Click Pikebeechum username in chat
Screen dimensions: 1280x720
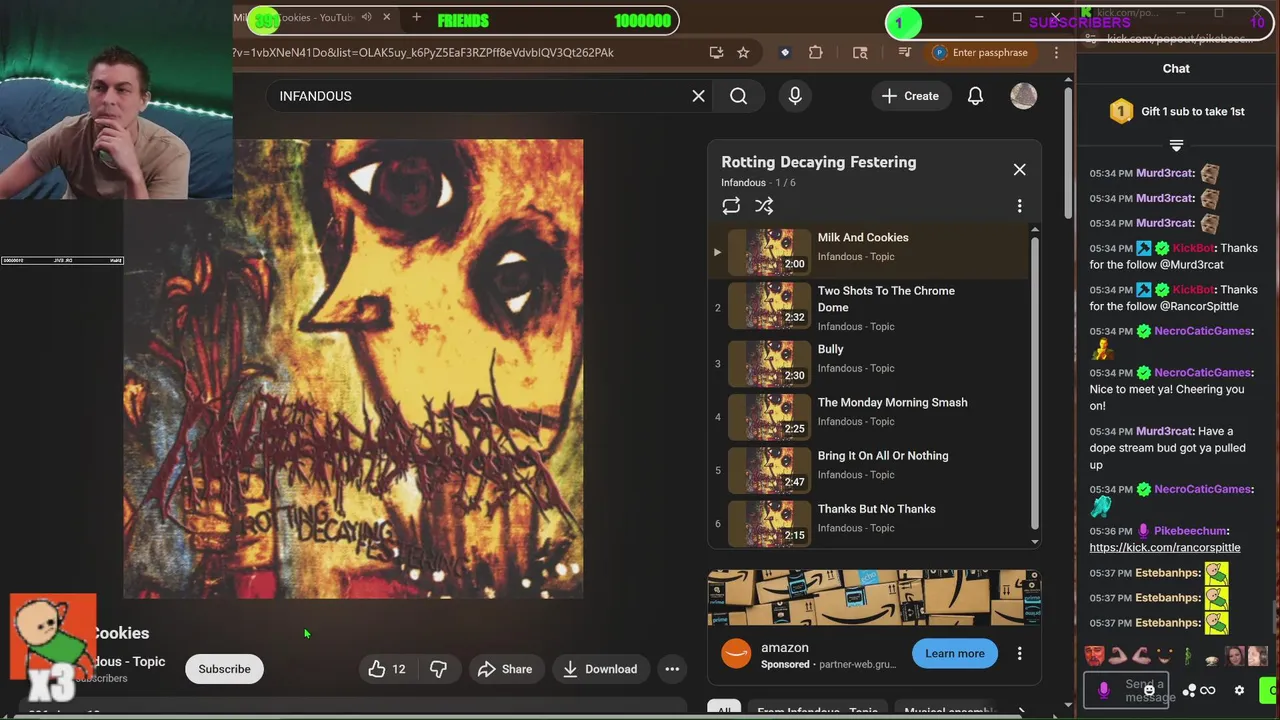point(1190,531)
